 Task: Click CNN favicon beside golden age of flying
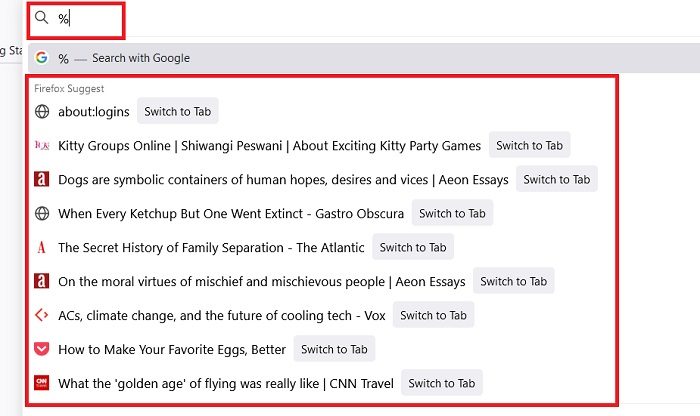42,383
